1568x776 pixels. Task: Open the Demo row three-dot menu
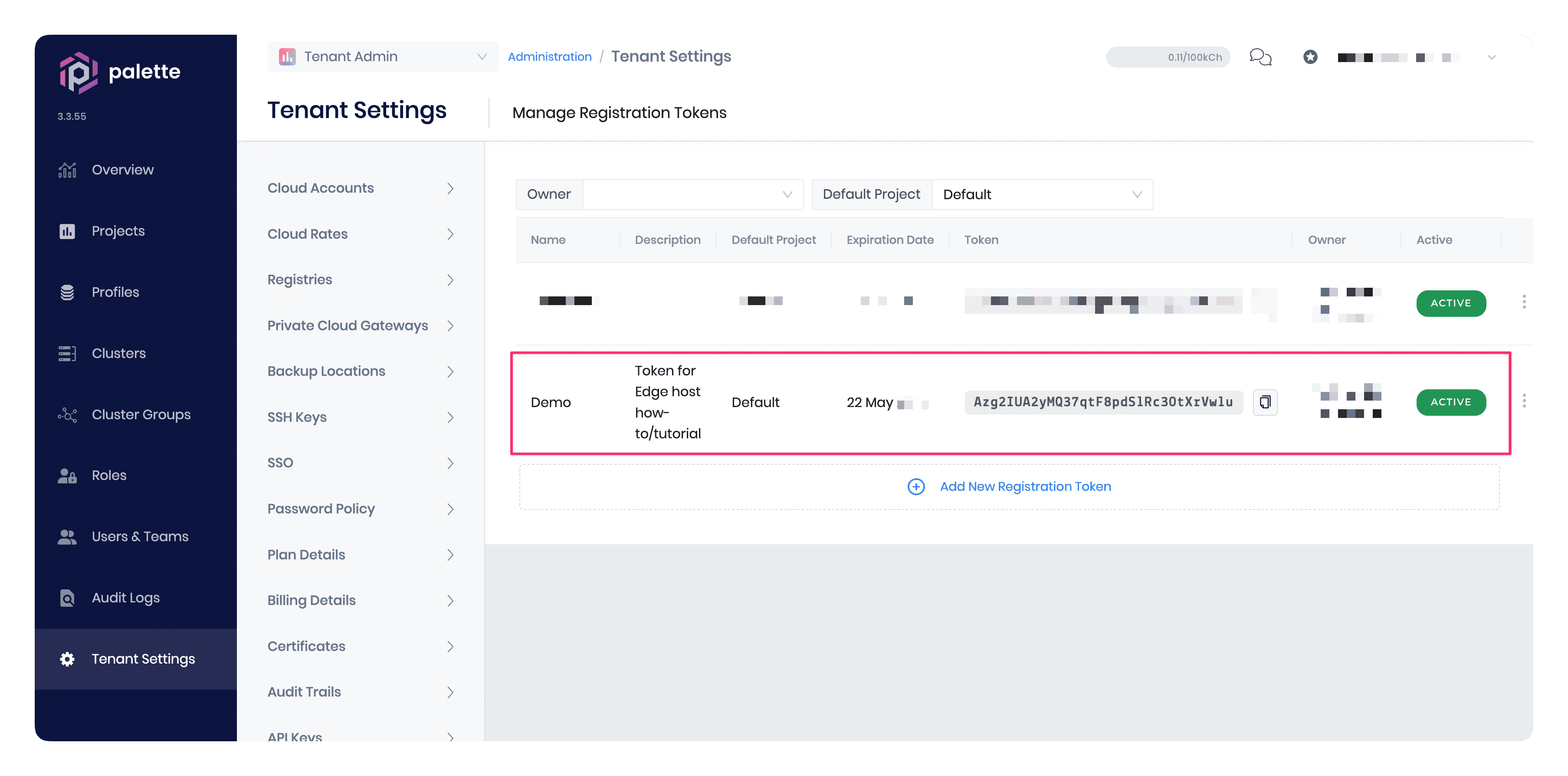[1524, 401]
